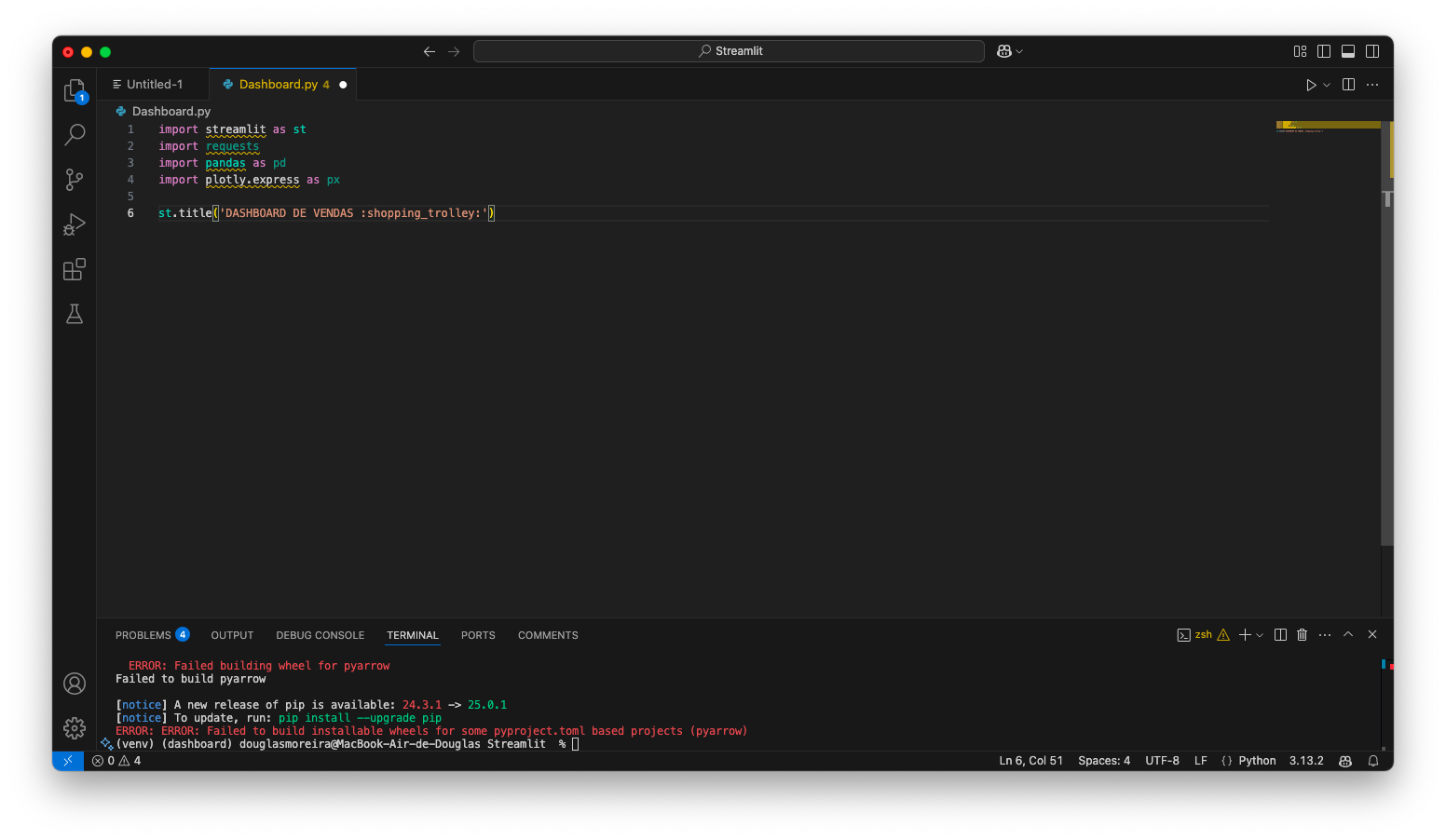Click the terminal warning triangle icon
The image size is (1446, 840).
point(1223,635)
